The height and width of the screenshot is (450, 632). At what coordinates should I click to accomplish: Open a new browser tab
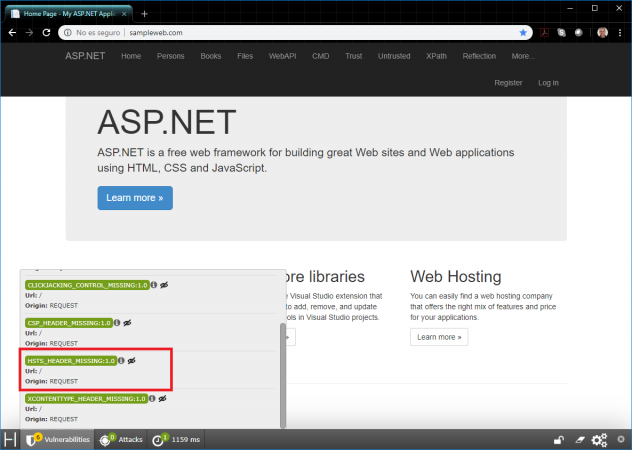[x=144, y=14]
